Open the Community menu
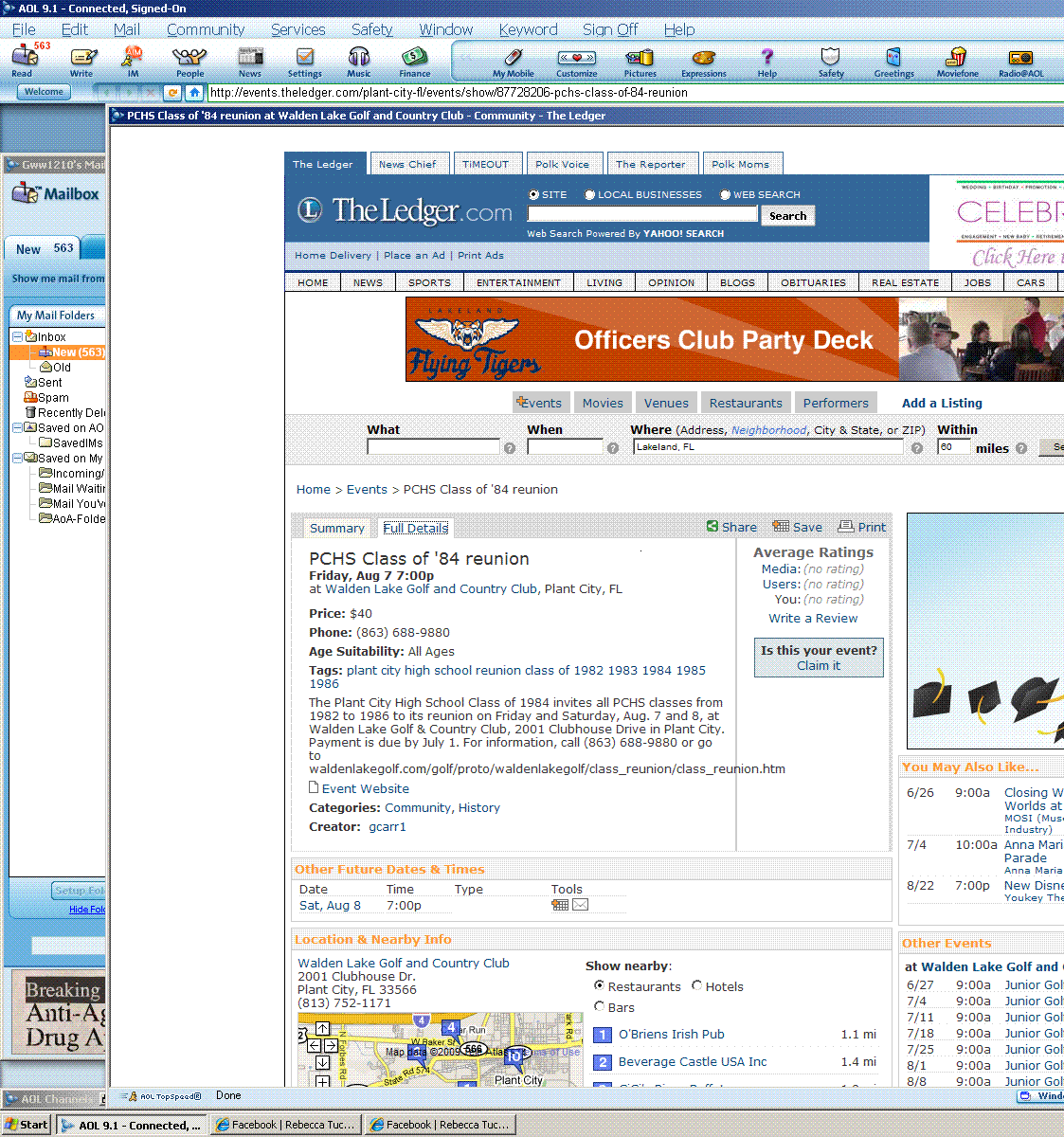 point(206,29)
